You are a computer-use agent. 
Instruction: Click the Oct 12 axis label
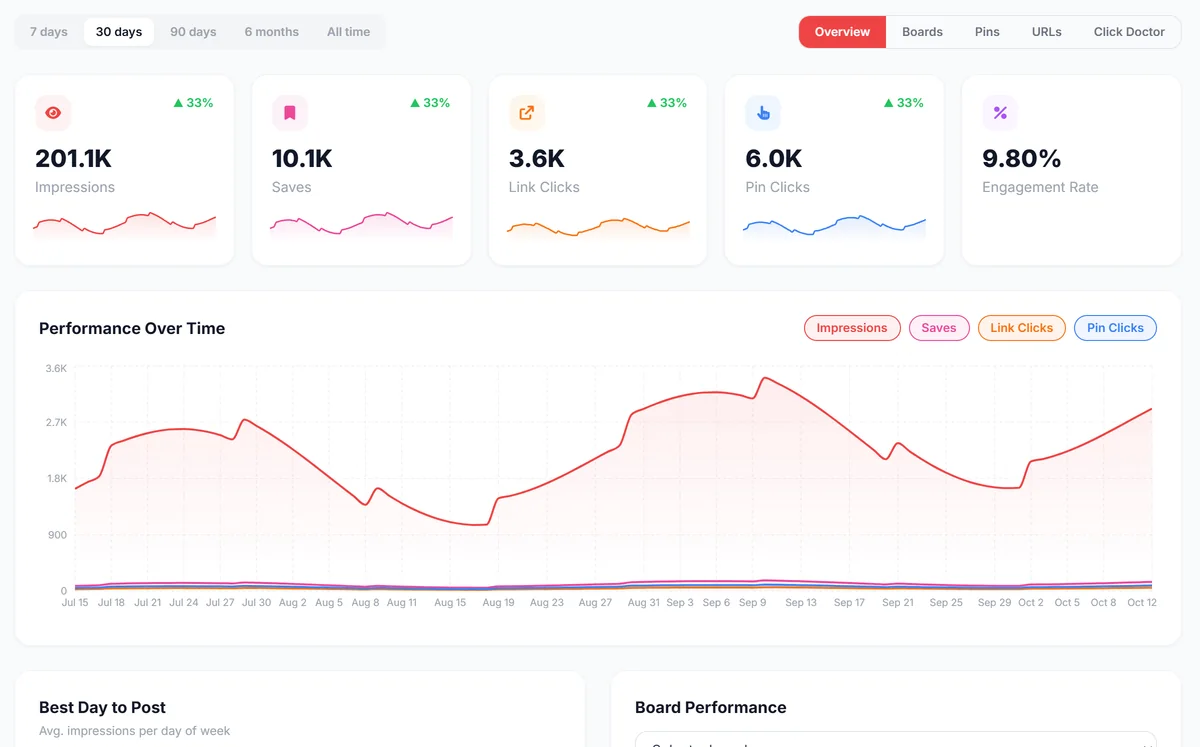click(x=1142, y=603)
